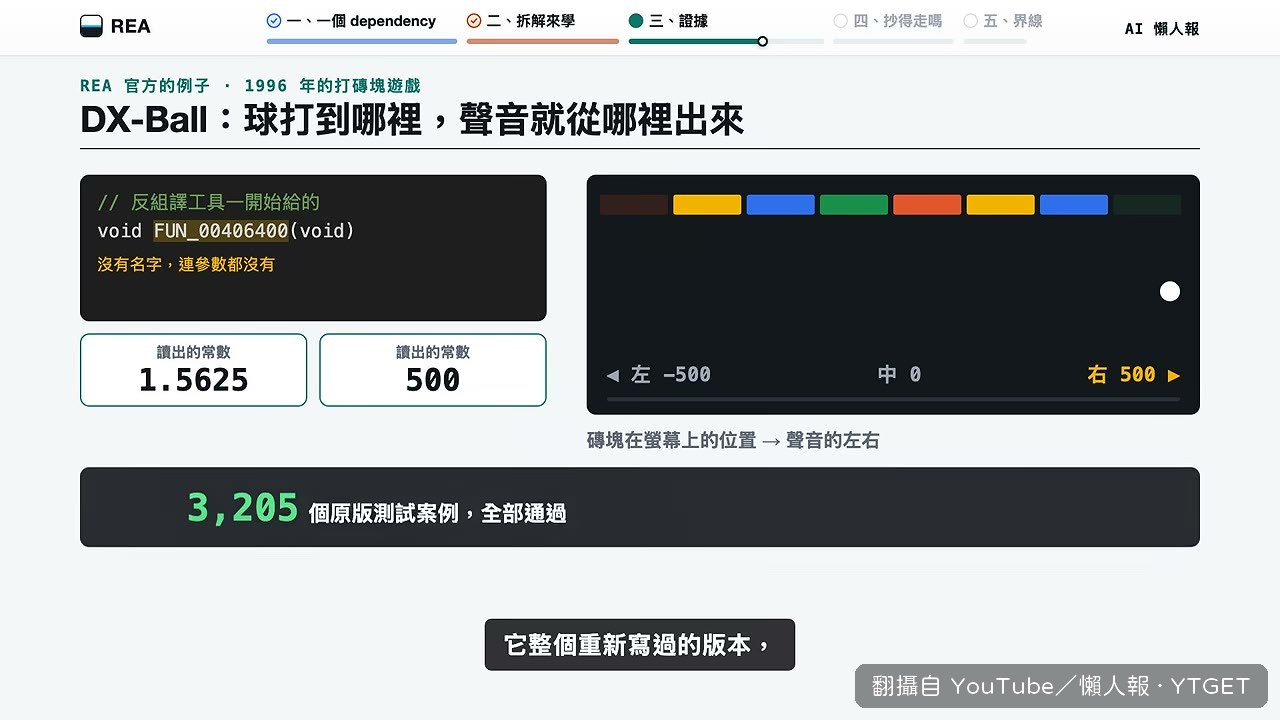This screenshot has height=720, width=1280.
Task: Click the green brick
Action: click(x=854, y=205)
